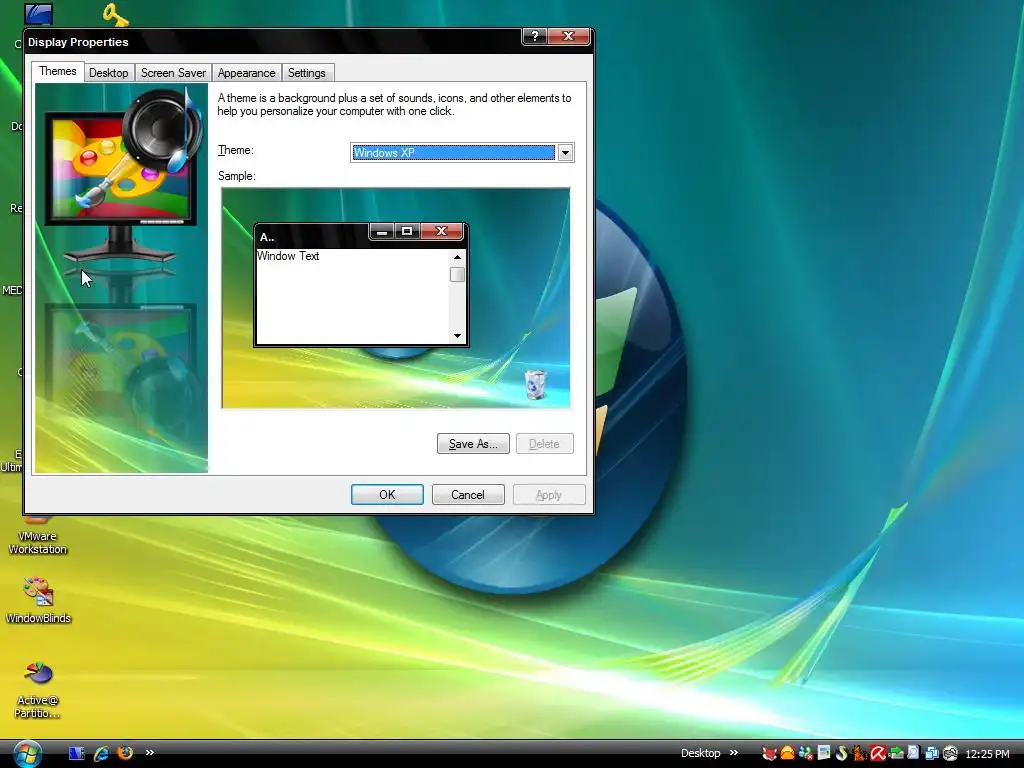Click the green arrow safely remove hardware icon

(896, 754)
